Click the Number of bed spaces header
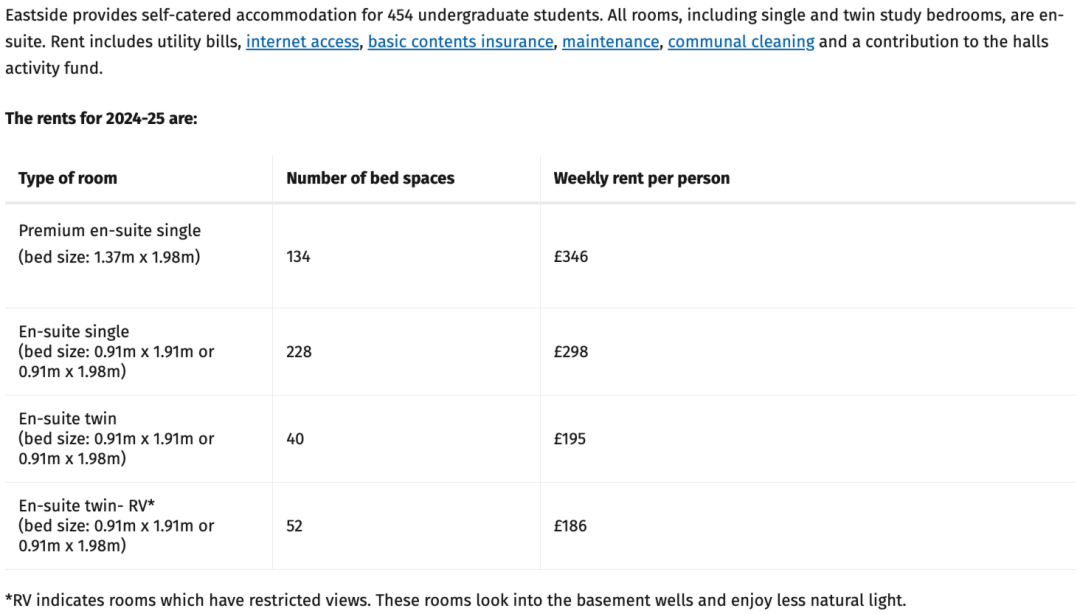Image resolution: width=1080 pixels, height=614 pixels. pyautogui.click(x=370, y=178)
